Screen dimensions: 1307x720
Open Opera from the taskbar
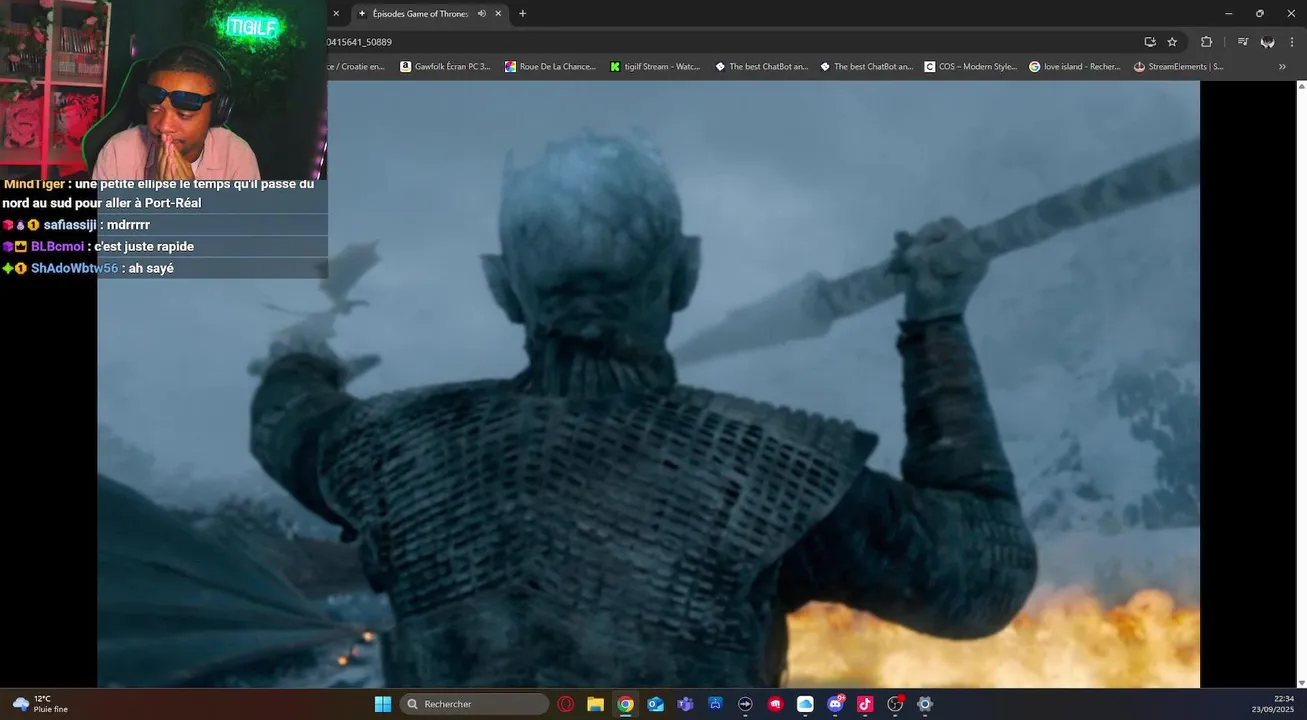click(x=565, y=704)
